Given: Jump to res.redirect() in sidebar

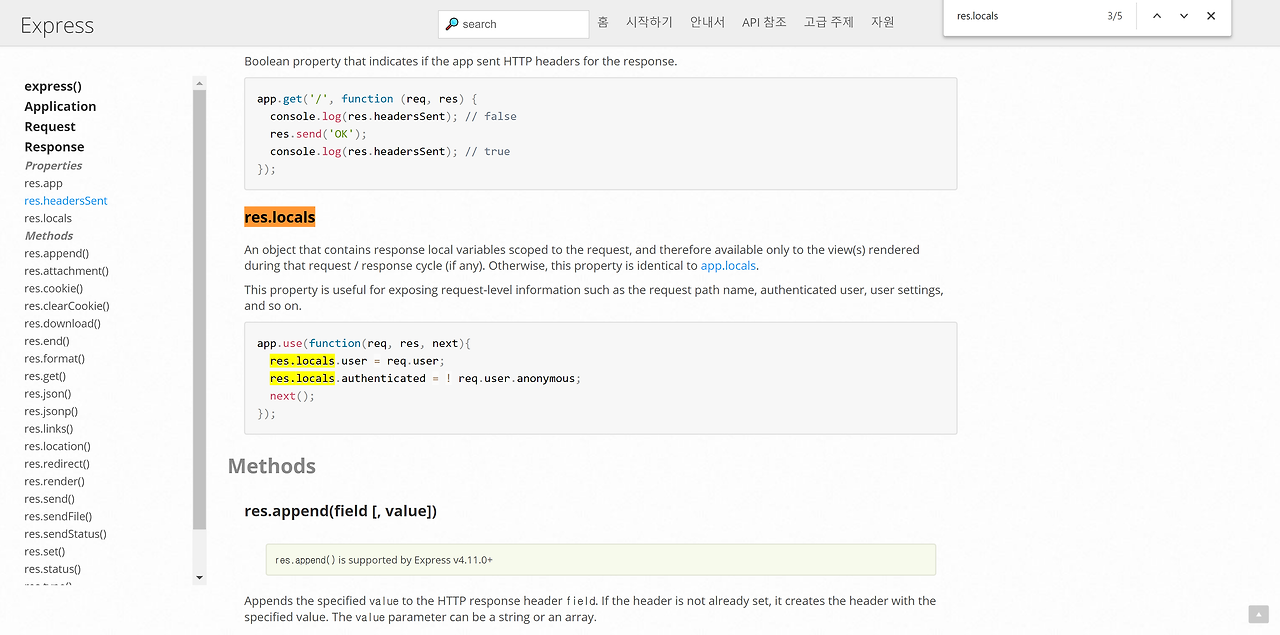Looking at the screenshot, I should [x=57, y=463].
